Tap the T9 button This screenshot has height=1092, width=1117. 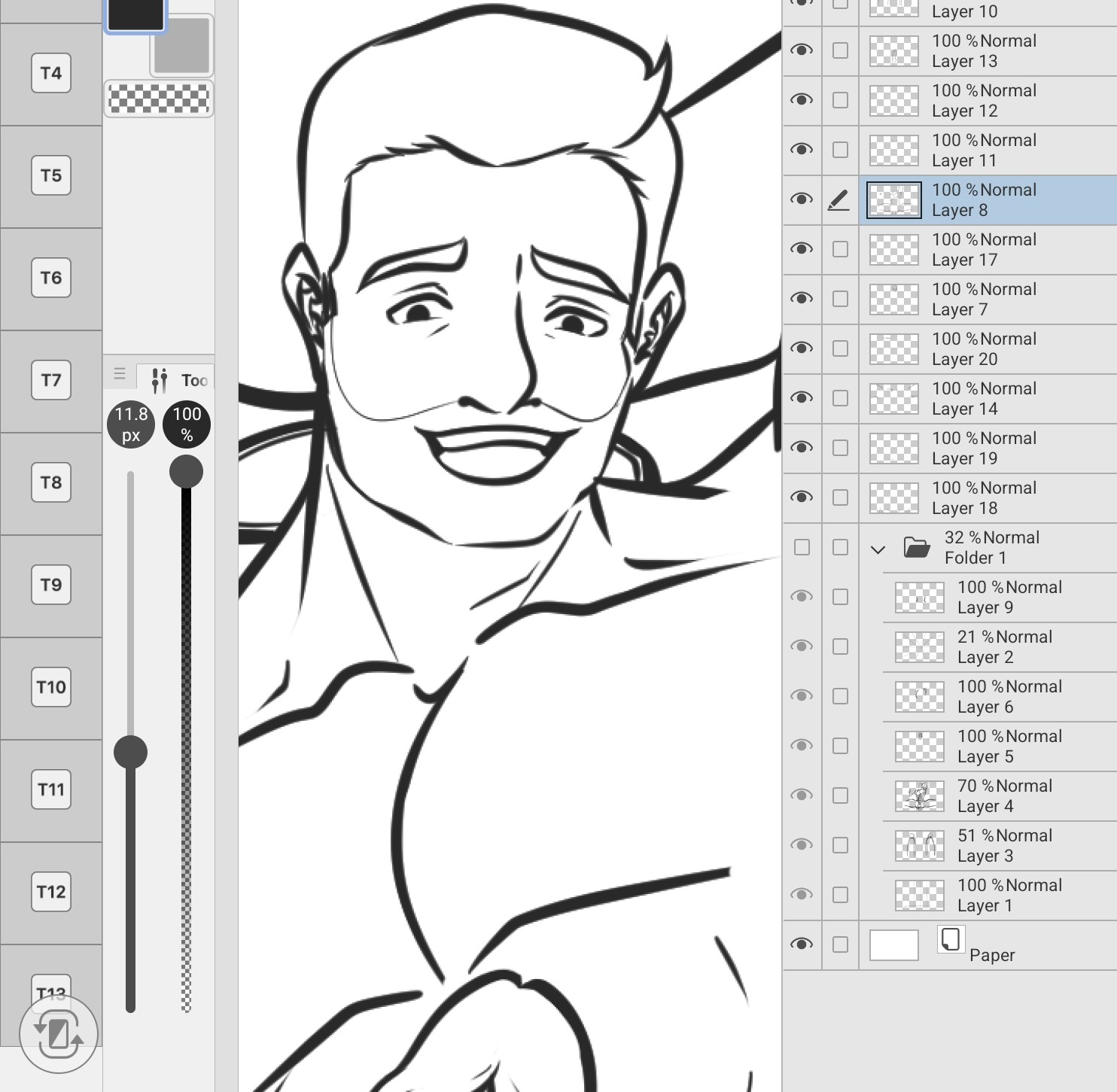[51, 585]
